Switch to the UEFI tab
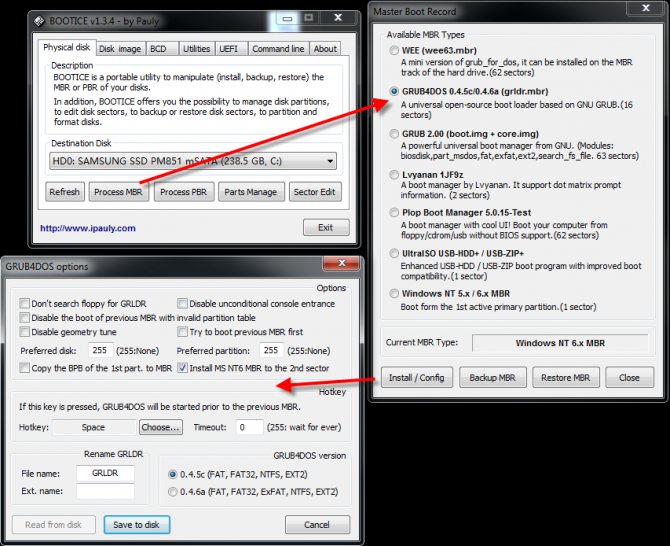This screenshot has height=546, width=670. click(229, 49)
